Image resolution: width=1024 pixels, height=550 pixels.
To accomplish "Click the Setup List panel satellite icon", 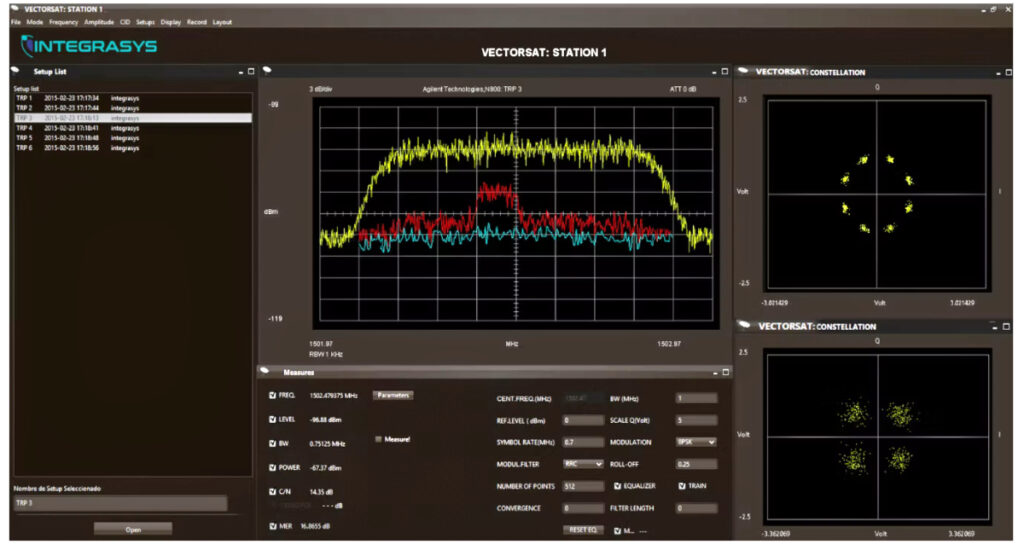I will tap(15, 71).
